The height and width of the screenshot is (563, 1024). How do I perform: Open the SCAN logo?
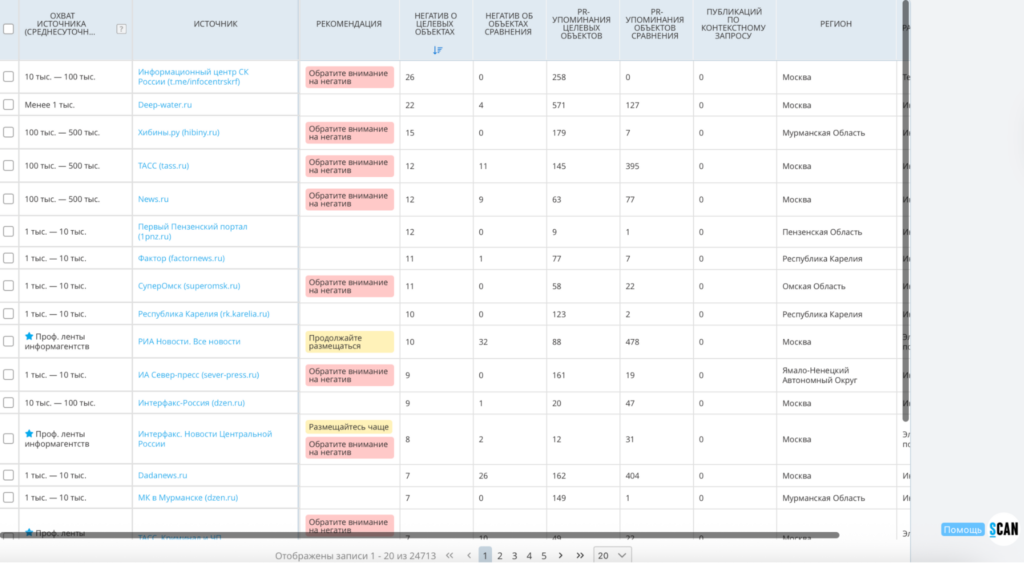pos(1004,529)
